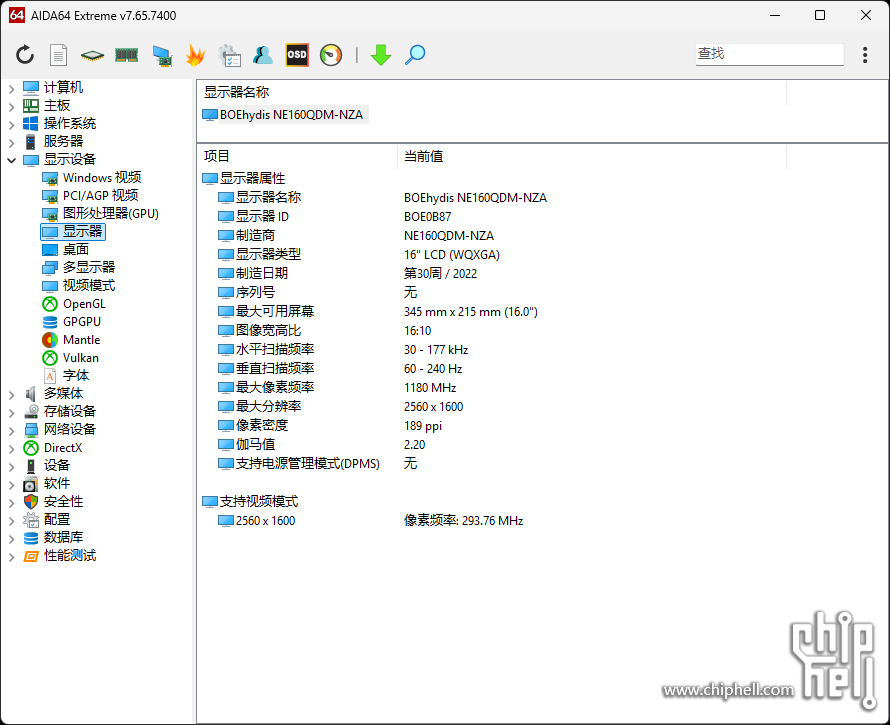Select the 软件 tree item
This screenshot has height=725, width=890.
tap(47, 484)
